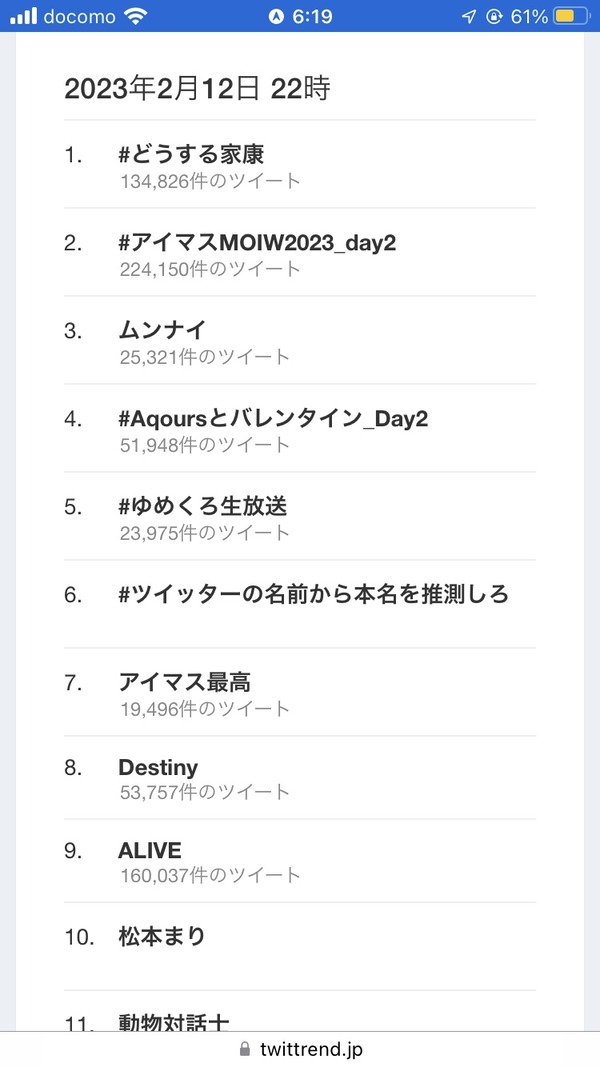Image resolution: width=600 pixels, height=1067 pixels.
Task: Tap the Wi-Fi status icon
Action: pyautogui.click(x=136, y=16)
